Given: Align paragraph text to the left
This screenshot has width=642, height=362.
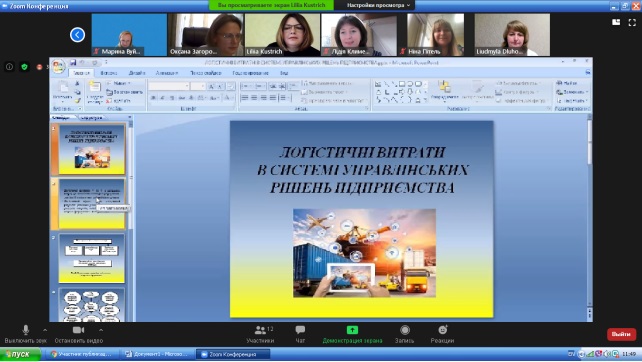Looking at the screenshot, I should coord(245,98).
